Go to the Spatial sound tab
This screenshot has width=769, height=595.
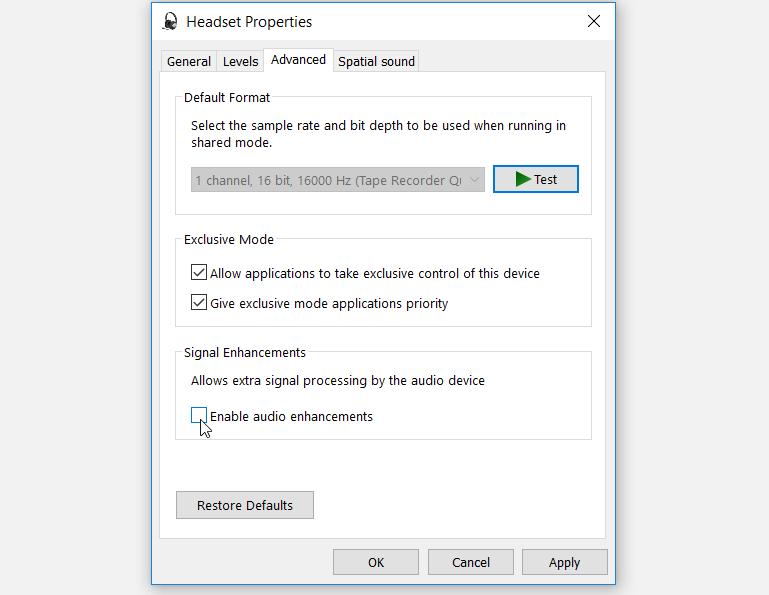(376, 61)
